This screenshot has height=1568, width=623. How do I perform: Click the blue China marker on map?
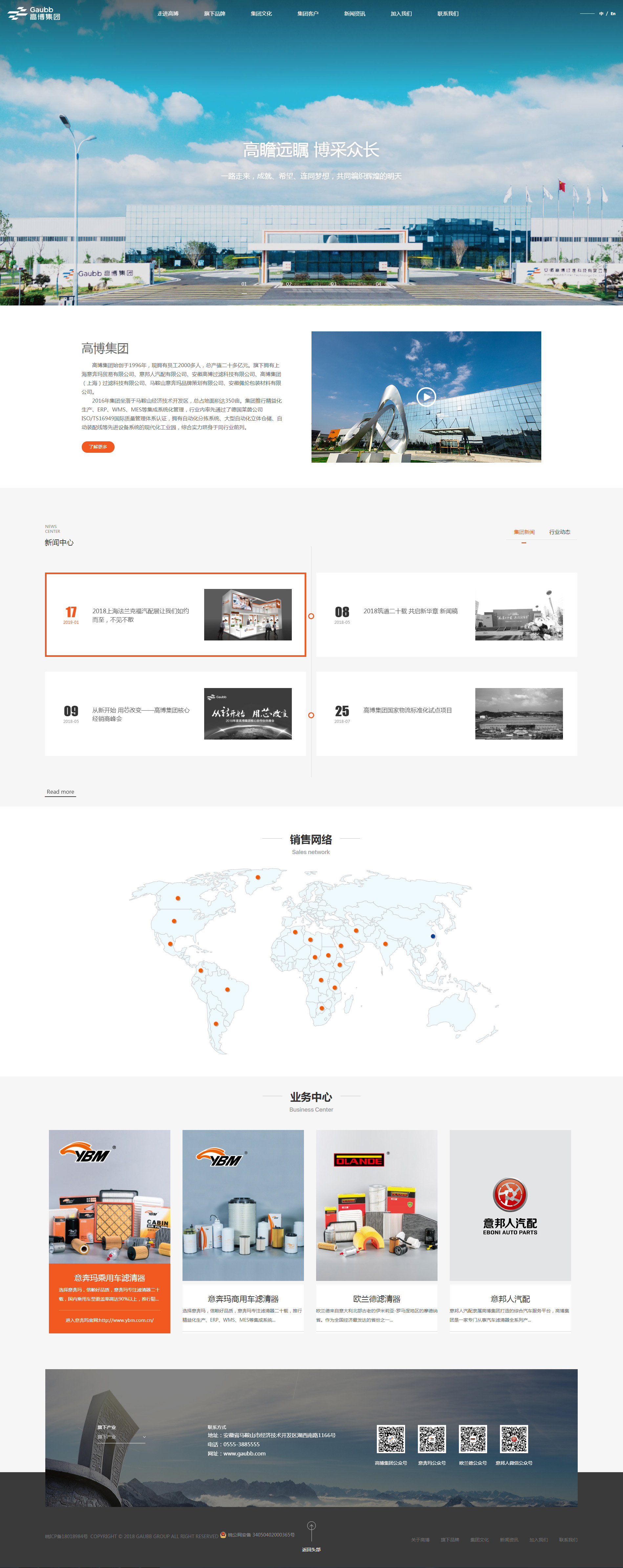pyautogui.click(x=433, y=936)
